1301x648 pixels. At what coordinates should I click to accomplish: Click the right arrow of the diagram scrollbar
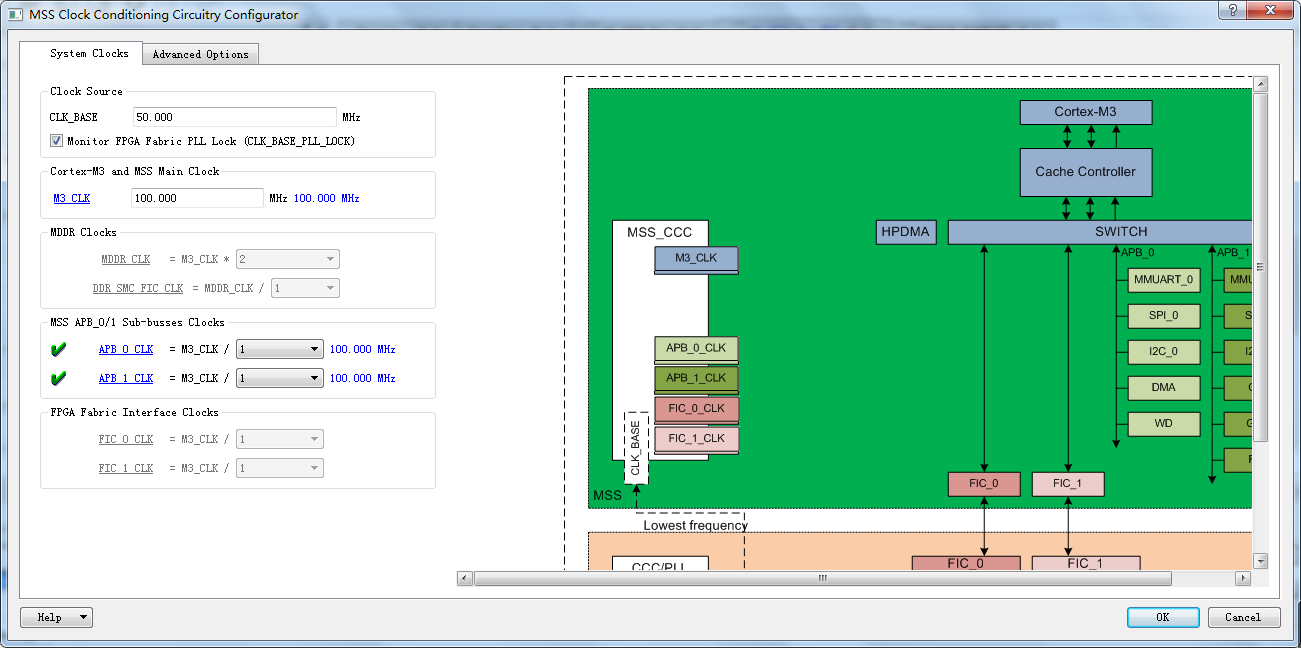(1241, 578)
